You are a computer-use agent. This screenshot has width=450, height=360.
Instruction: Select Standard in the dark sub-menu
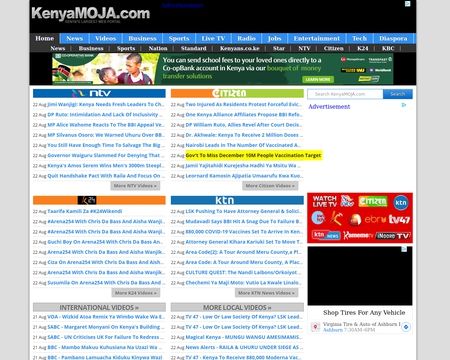[194, 48]
